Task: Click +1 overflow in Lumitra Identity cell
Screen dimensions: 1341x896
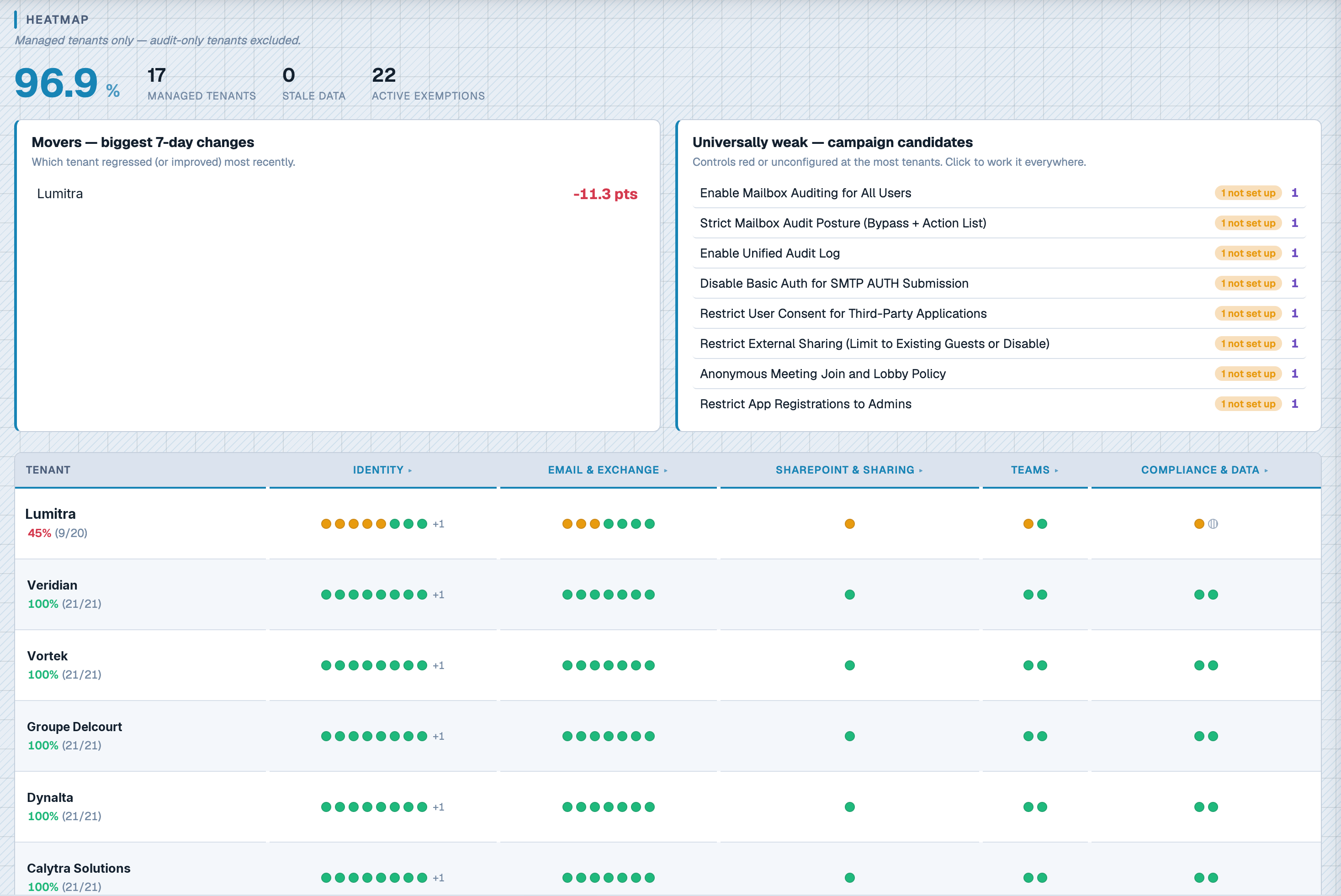Action: (x=439, y=524)
